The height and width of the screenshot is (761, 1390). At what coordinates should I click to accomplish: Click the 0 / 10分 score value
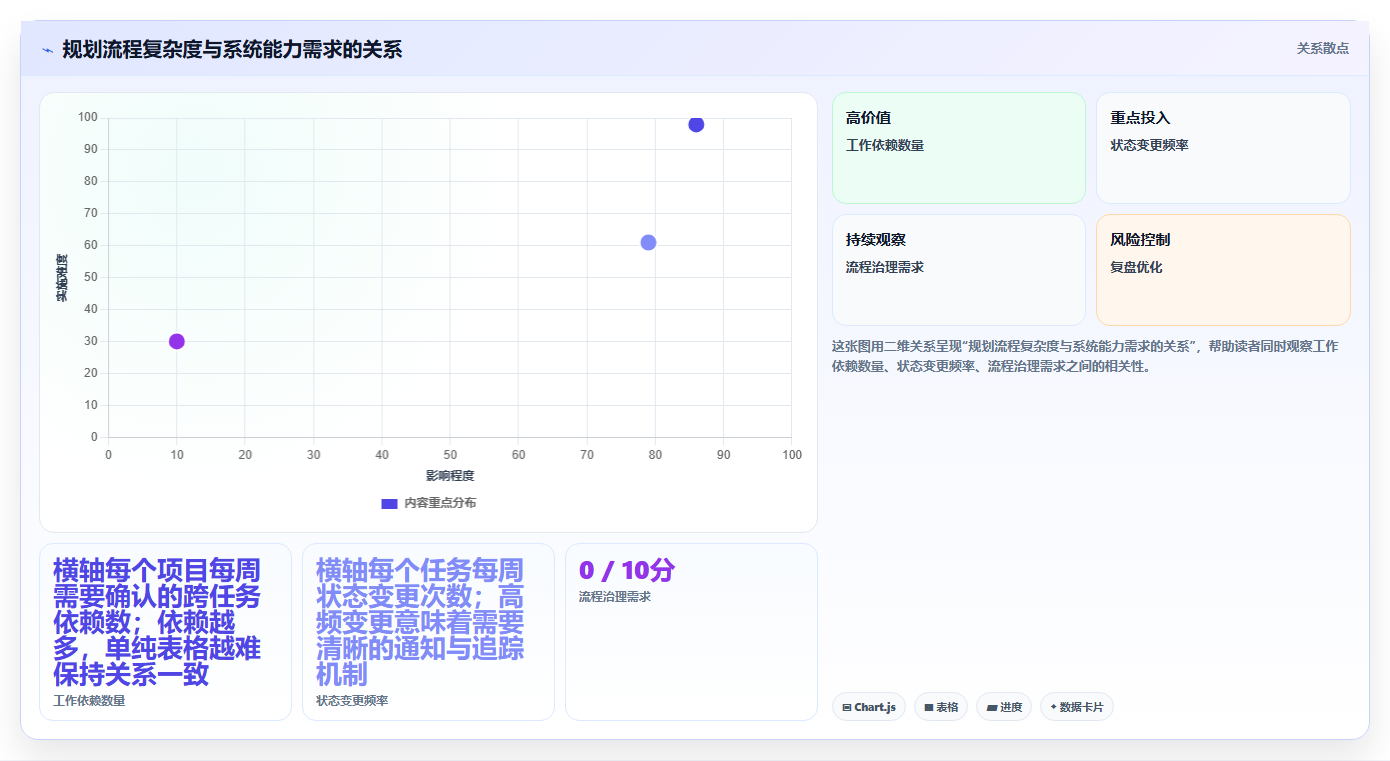(x=627, y=571)
